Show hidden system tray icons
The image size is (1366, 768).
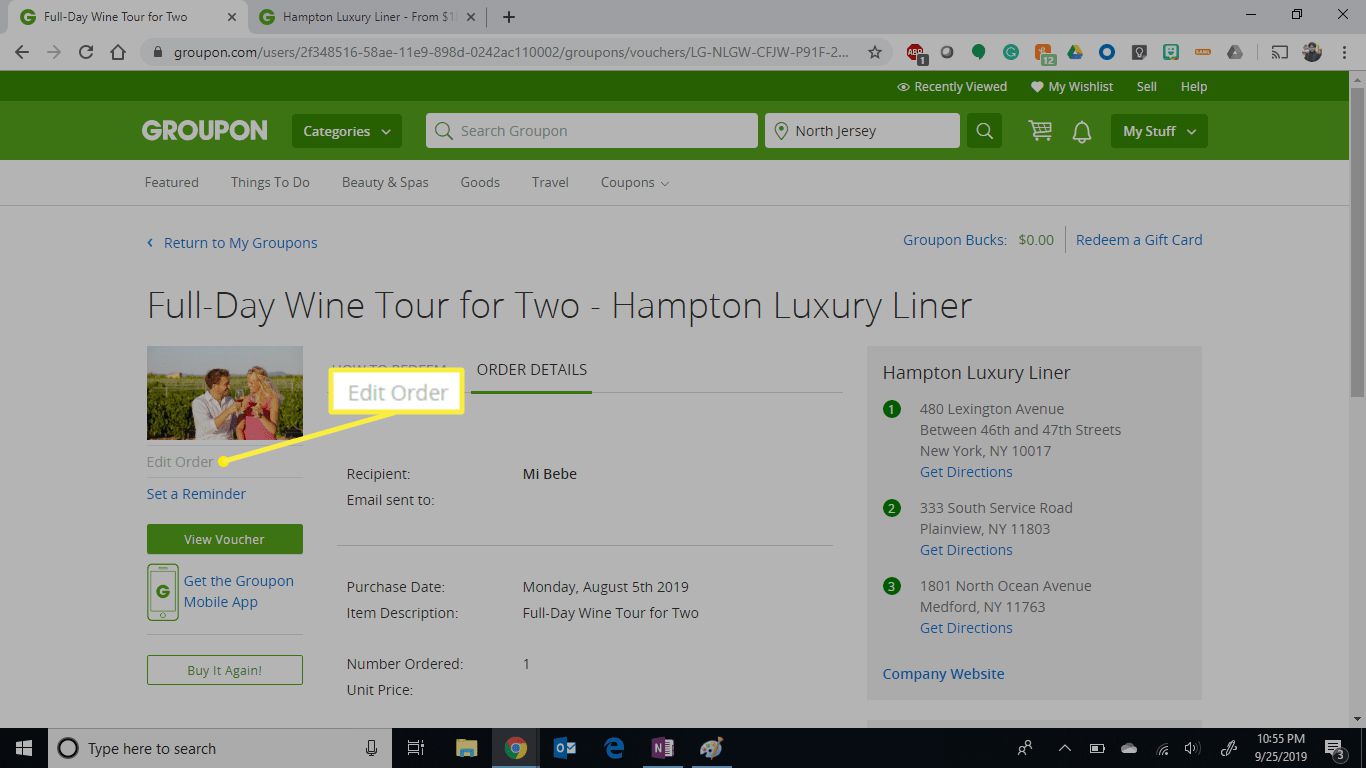[1064, 748]
